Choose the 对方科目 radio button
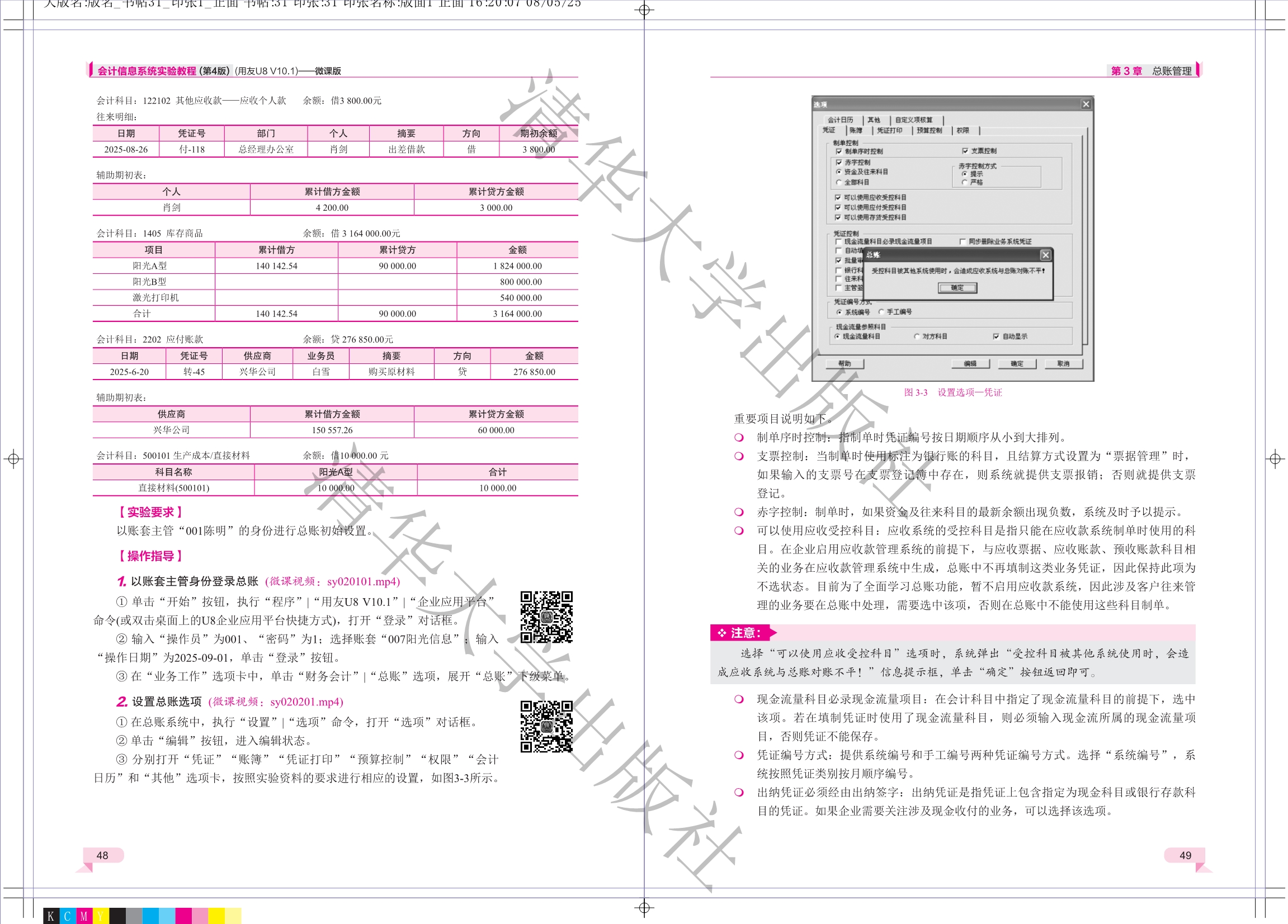This screenshot has height=924, width=1288. 917,337
